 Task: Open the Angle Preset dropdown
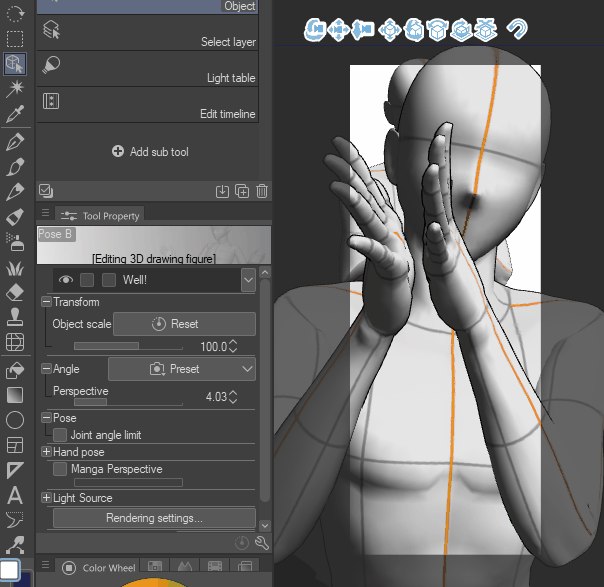(x=182, y=369)
